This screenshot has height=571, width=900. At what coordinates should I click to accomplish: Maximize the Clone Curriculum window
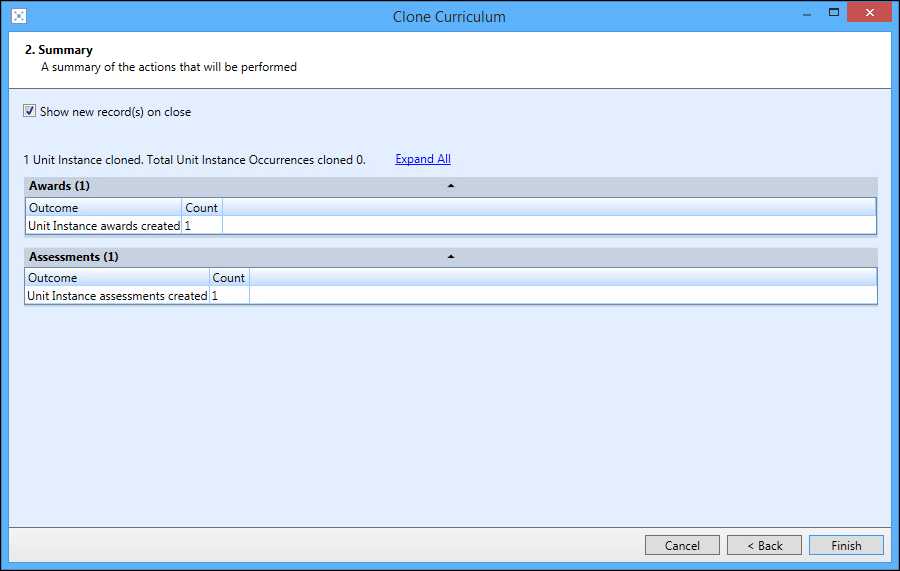834,13
